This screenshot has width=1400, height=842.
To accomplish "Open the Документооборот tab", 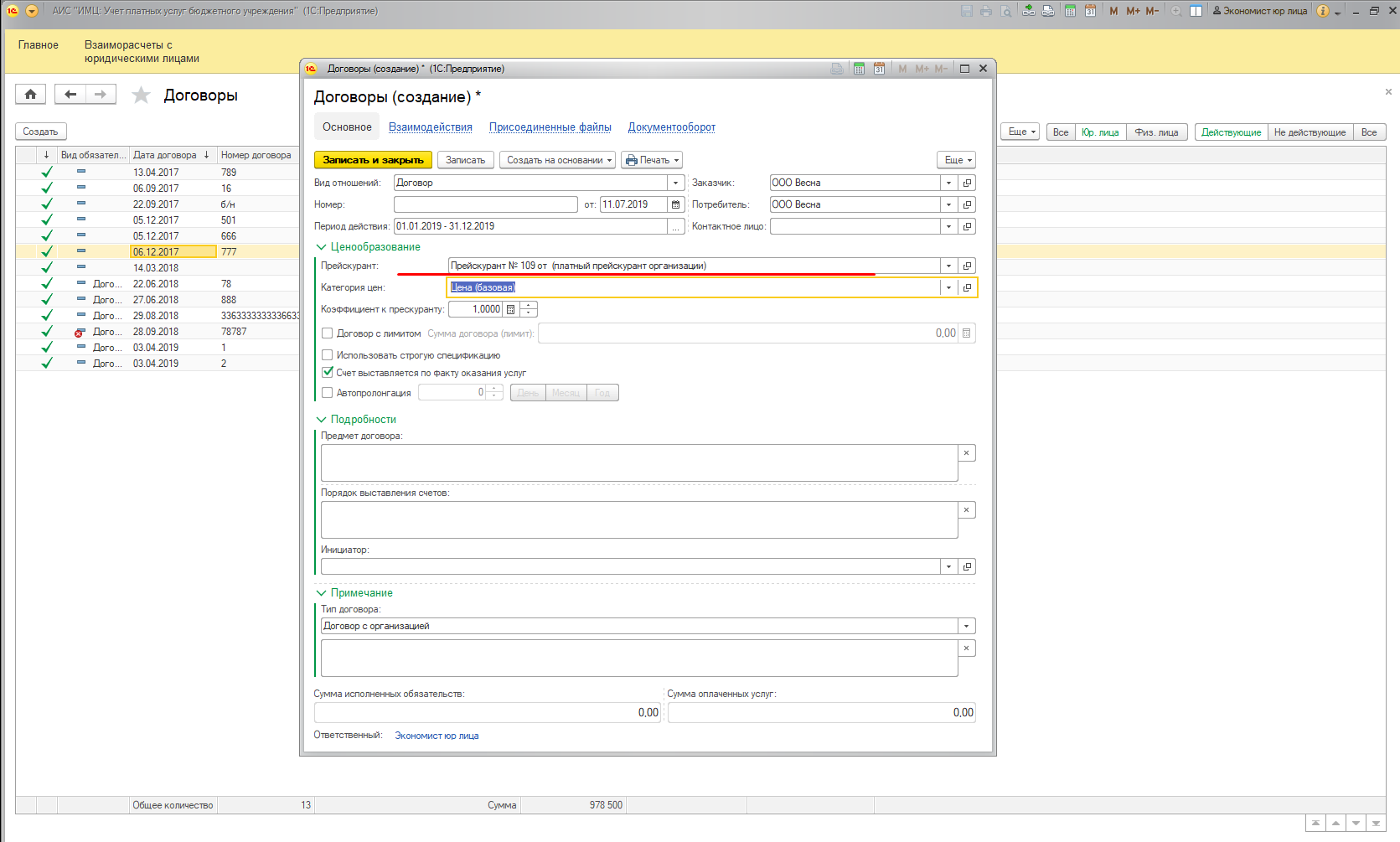I will click(671, 127).
